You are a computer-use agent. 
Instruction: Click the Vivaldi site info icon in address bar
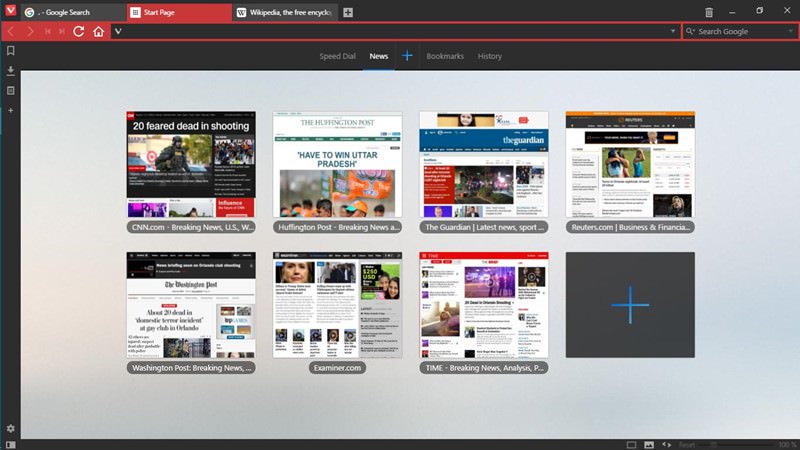click(x=118, y=32)
